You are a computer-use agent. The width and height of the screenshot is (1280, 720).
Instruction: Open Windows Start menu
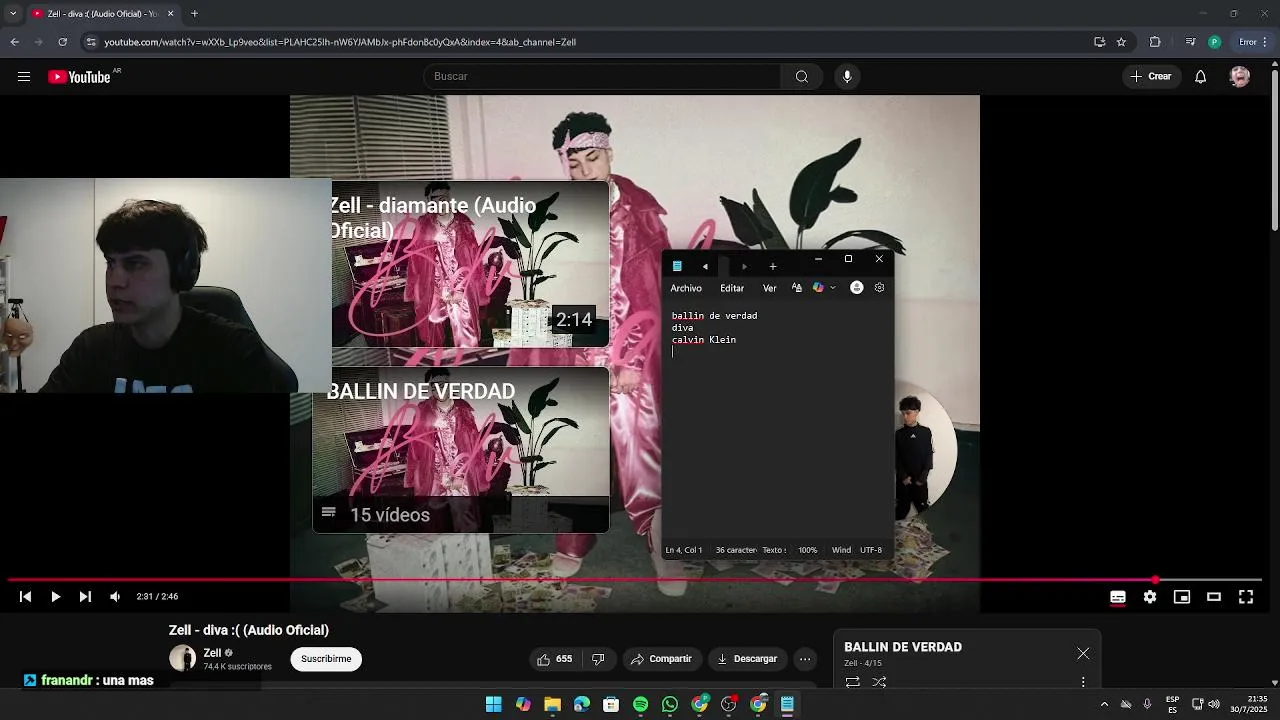tap(493, 705)
